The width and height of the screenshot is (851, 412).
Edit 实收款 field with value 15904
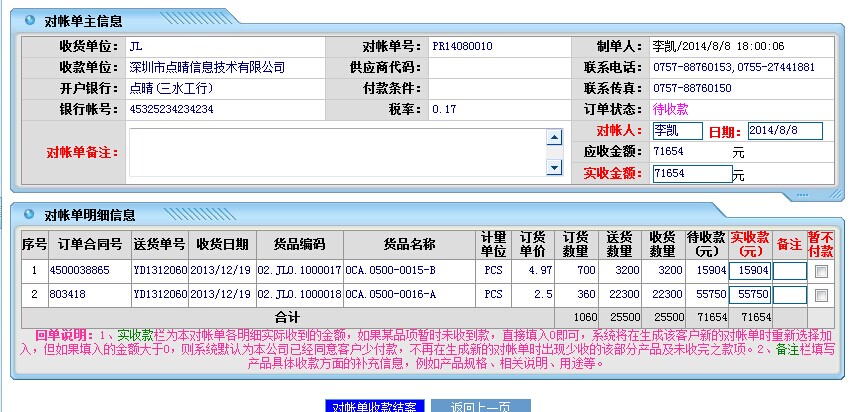tap(749, 271)
